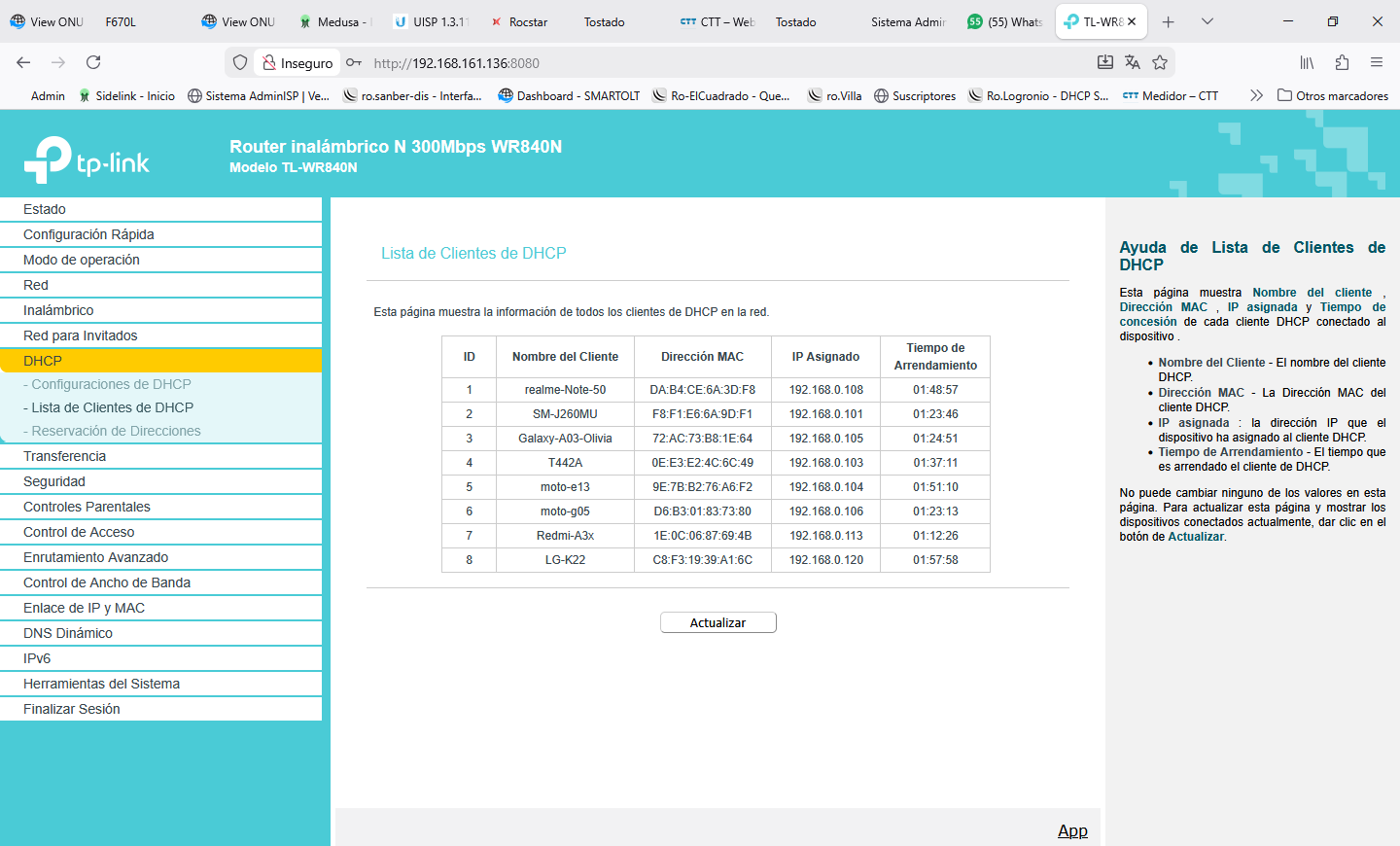Expand the list all tabs chevron

pos(1207,21)
